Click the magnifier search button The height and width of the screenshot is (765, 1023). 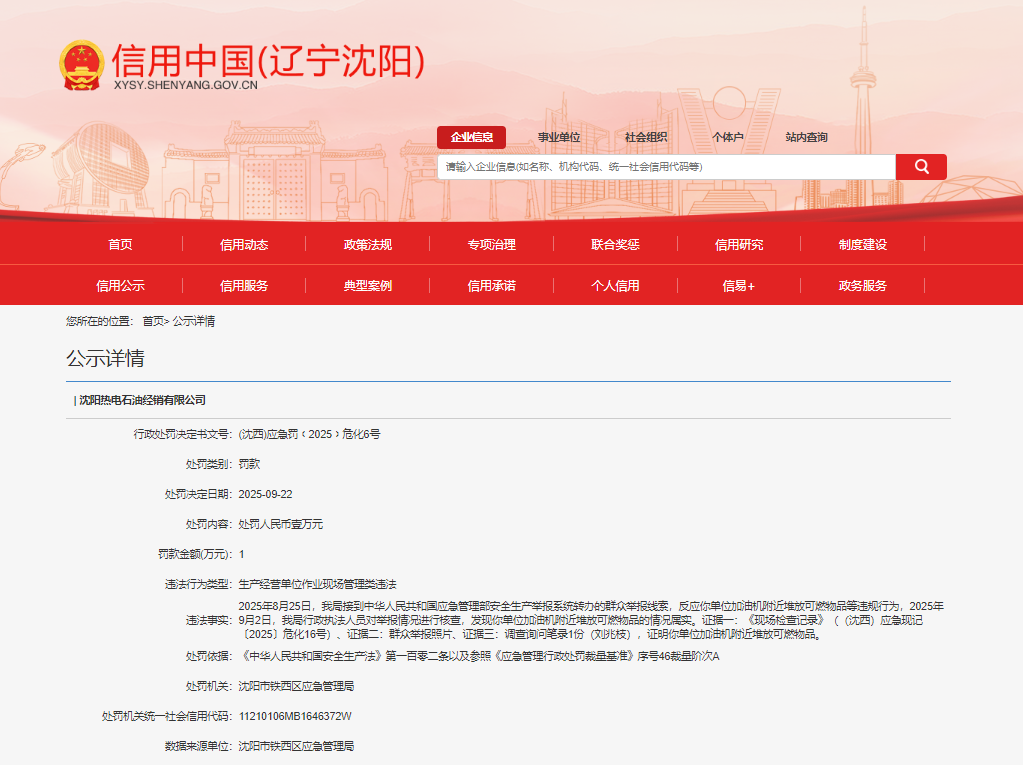pos(921,167)
